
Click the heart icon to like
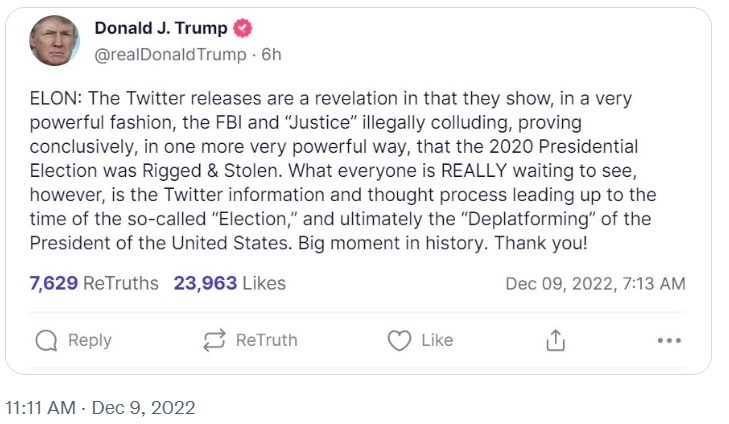(399, 341)
